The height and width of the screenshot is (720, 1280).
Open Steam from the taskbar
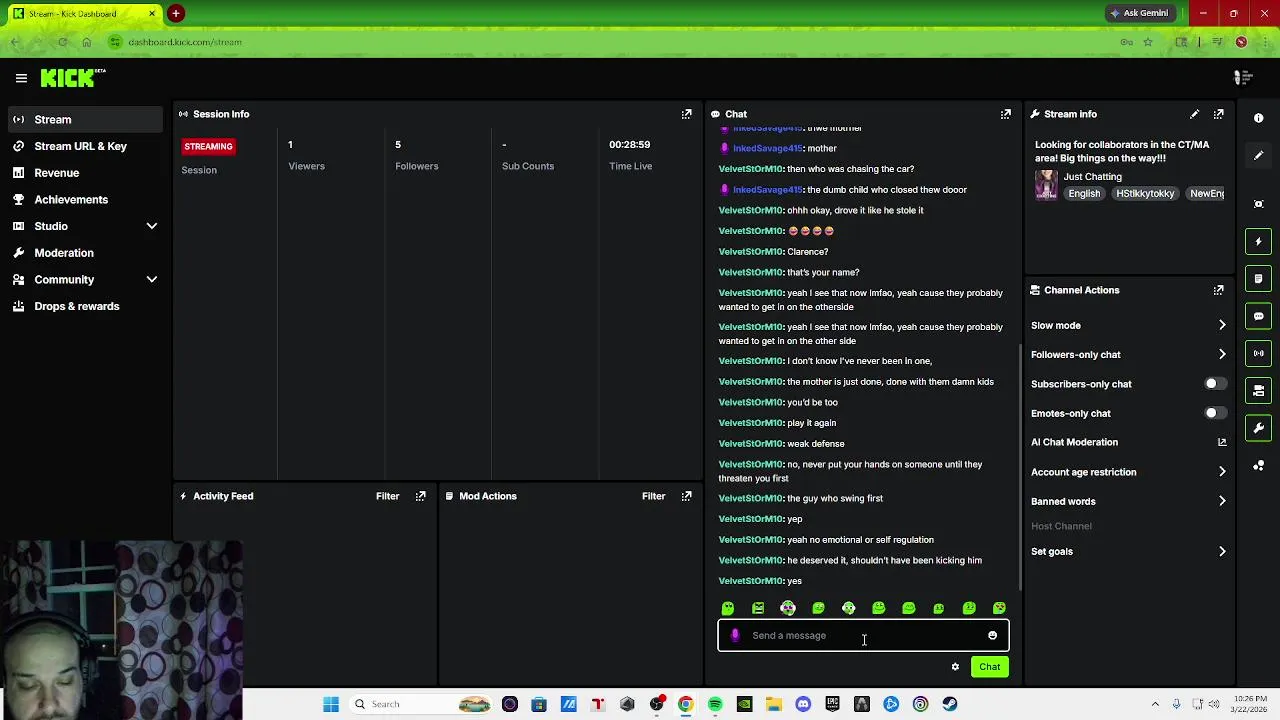tap(950, 704)
